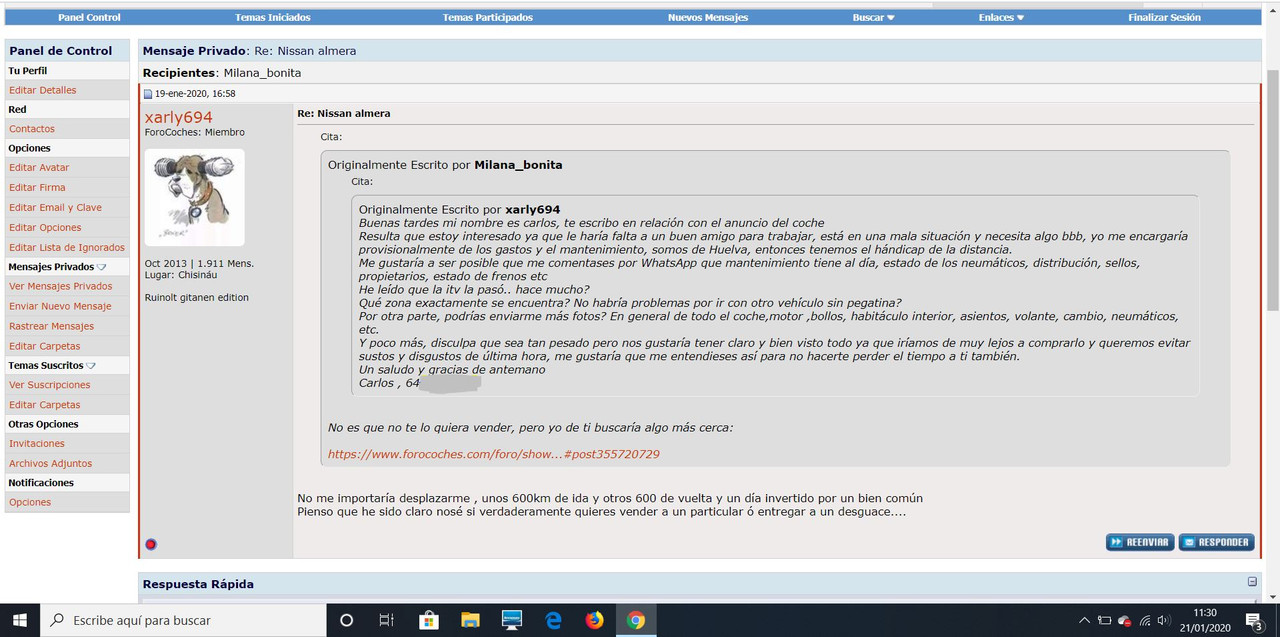Viewport: 1280px width, 637px height.
Task: Open Ver Suscripciones in sidebar
Action: 49,385
